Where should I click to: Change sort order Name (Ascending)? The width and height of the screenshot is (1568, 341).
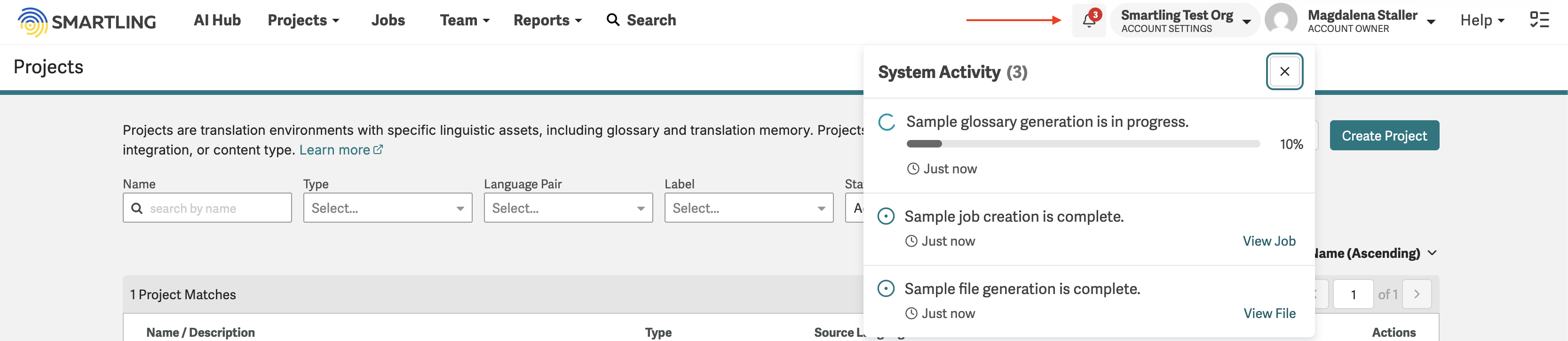click(x=1376, y=253)
